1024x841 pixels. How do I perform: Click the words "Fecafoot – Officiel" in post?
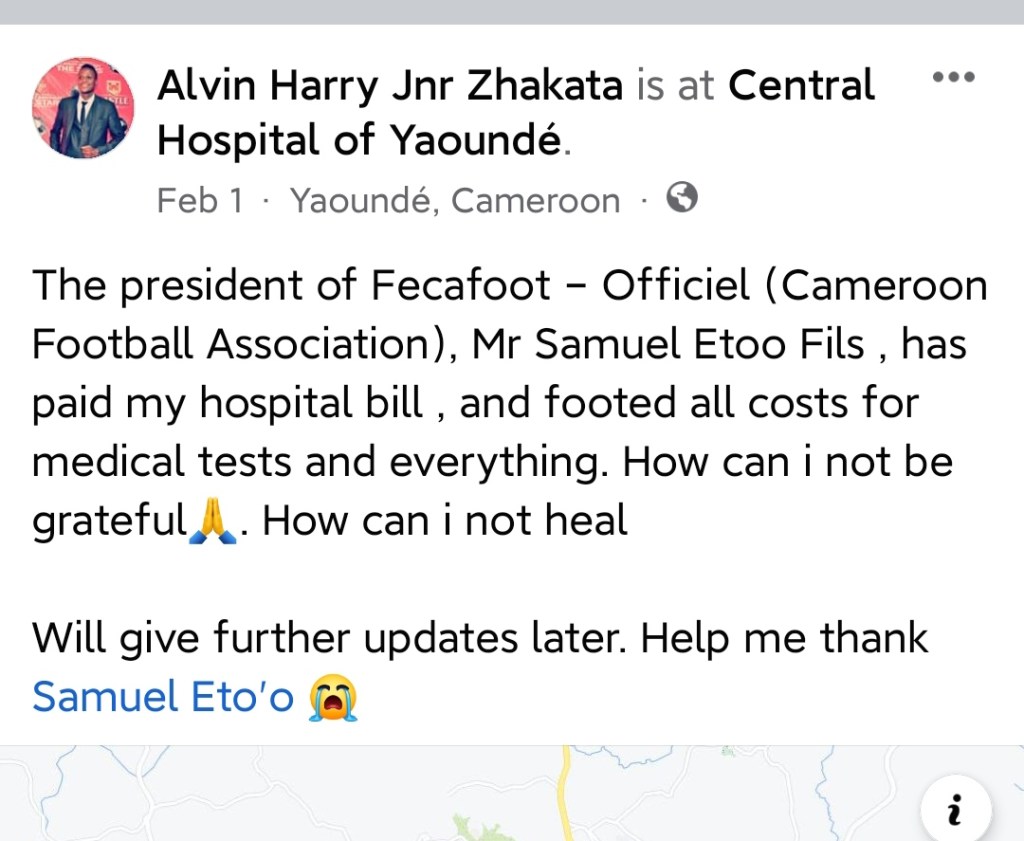(x=560, y=286)
